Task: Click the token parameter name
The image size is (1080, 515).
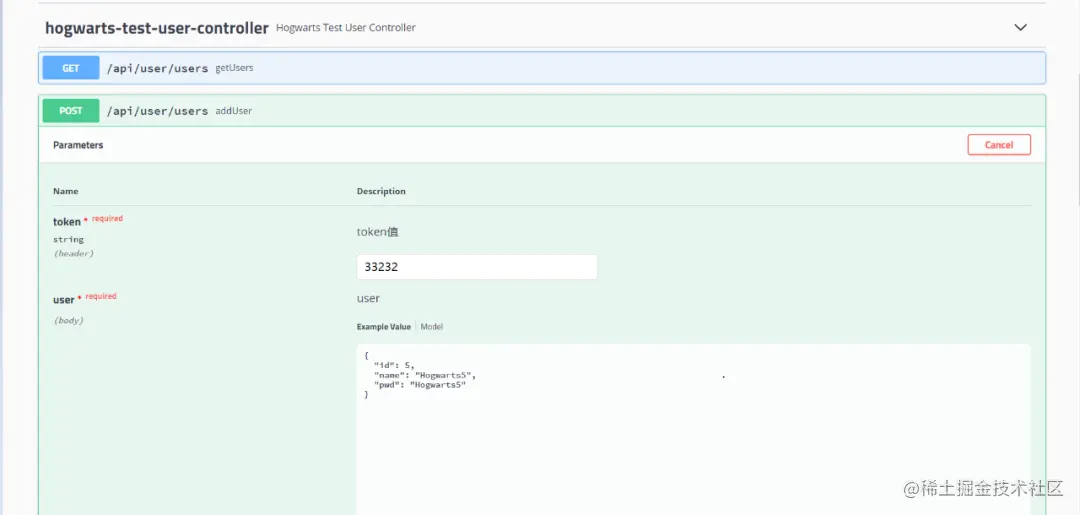Action: tap(67, 222)
